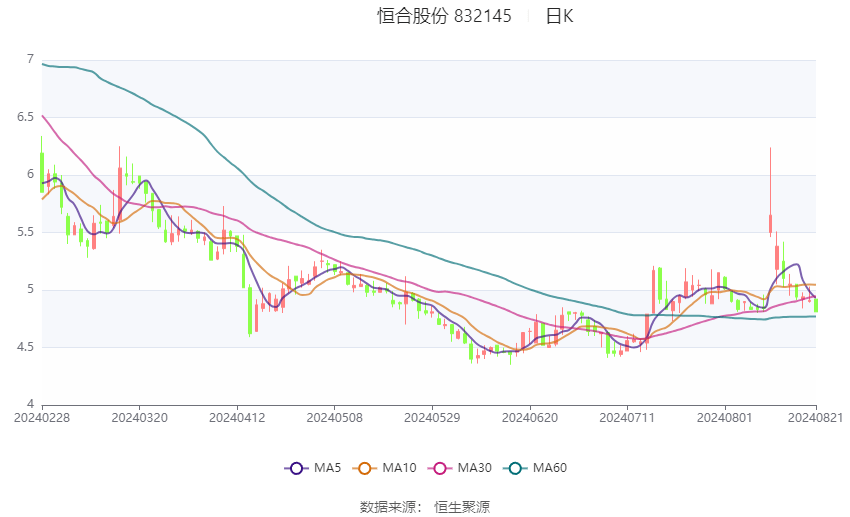Click the 20240228 x-axis date label
Image resolution: width=850 pixels, height=517 pixels.
click(42, 418)
